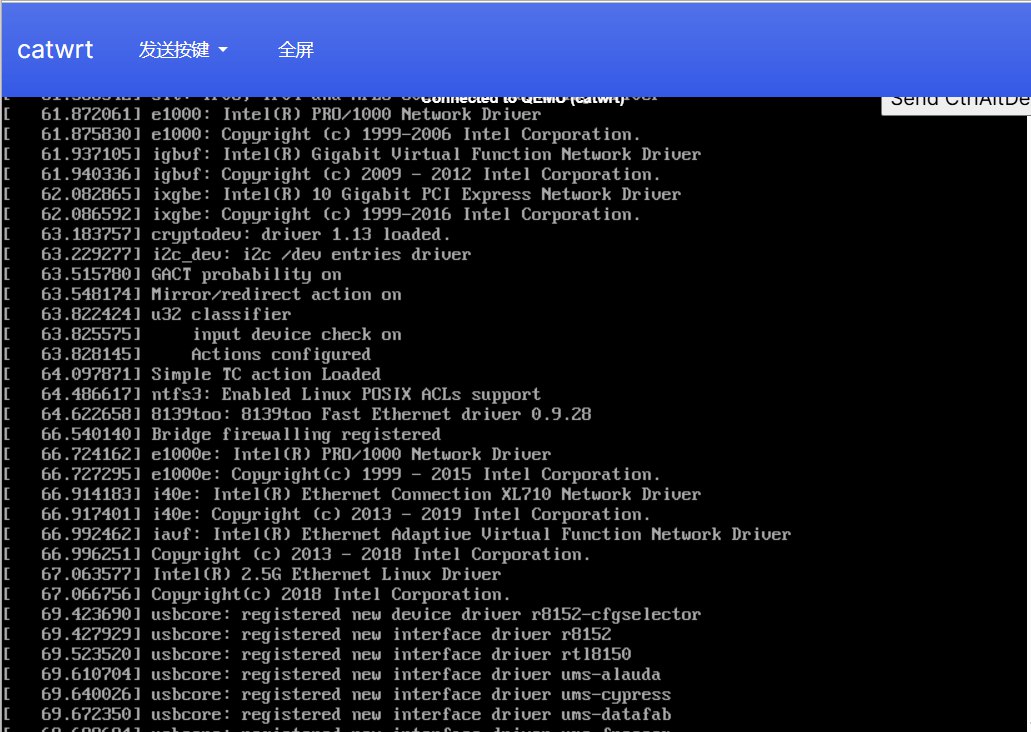Image resolution: width=1031 pixels, height=732 pixels.
Task: Click the 'iavf: Intel(R) Ethernet Adaptive Virtual Function' line
Action: [x=397, y=535]
